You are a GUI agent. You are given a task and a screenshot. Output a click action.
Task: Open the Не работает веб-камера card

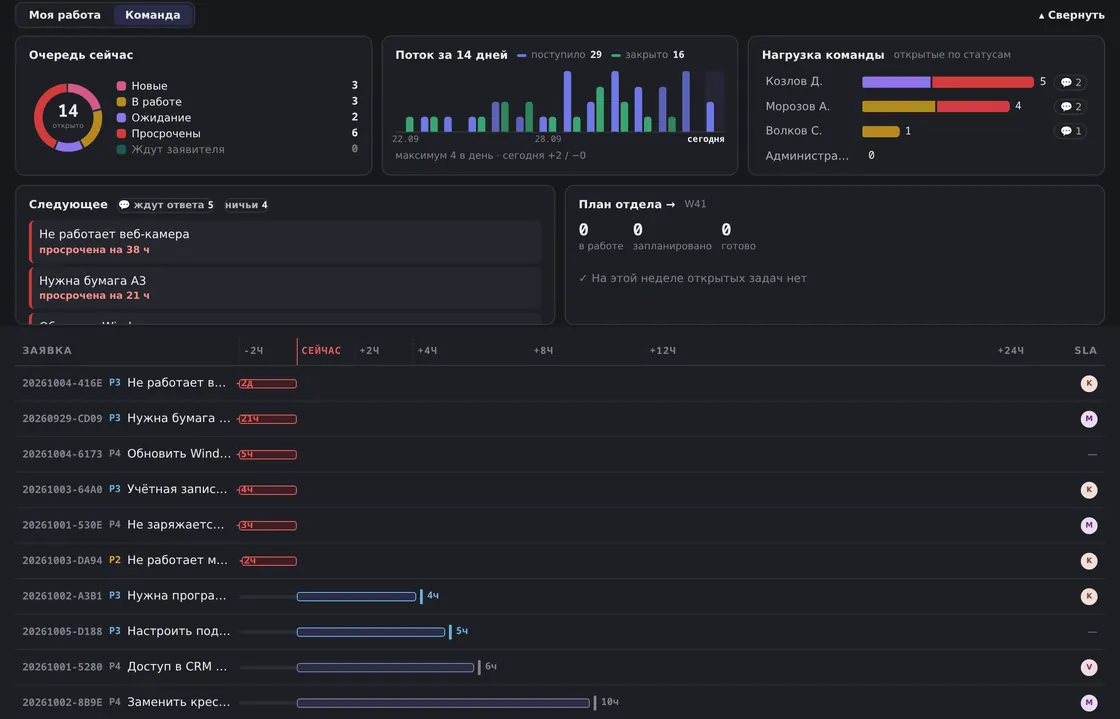point(286,241)
